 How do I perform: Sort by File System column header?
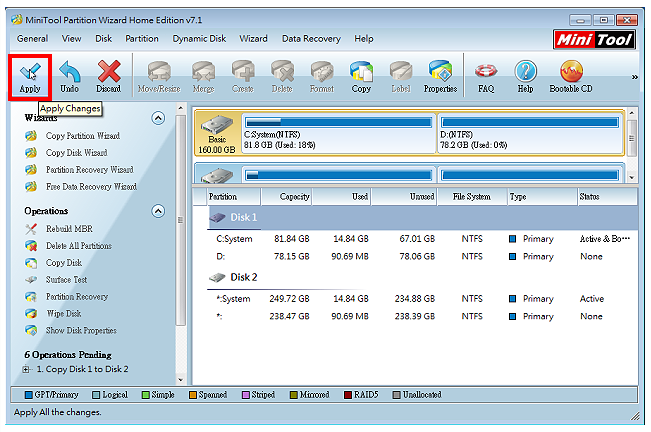(472, 197)
